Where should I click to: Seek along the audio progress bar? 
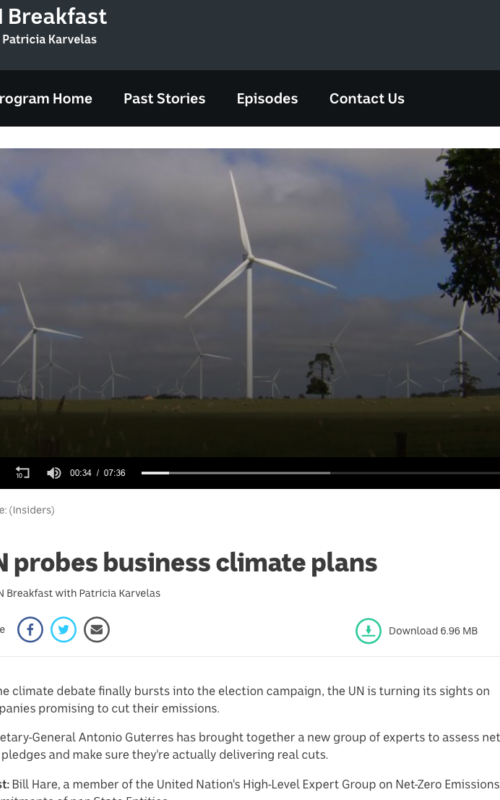[320, 473]
